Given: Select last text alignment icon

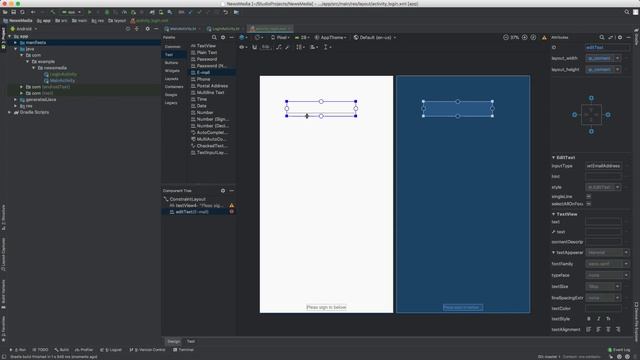Looking at the screenshot, I should pos(618,329).
